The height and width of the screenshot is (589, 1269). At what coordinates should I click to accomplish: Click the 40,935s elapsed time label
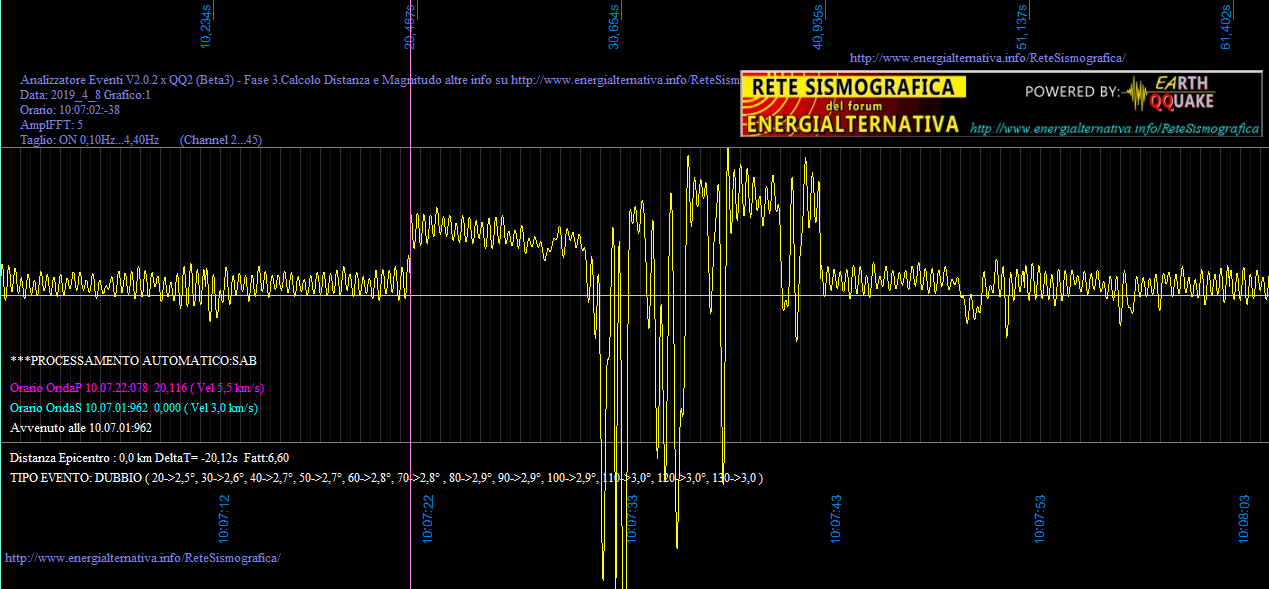[x=818, y=27]
